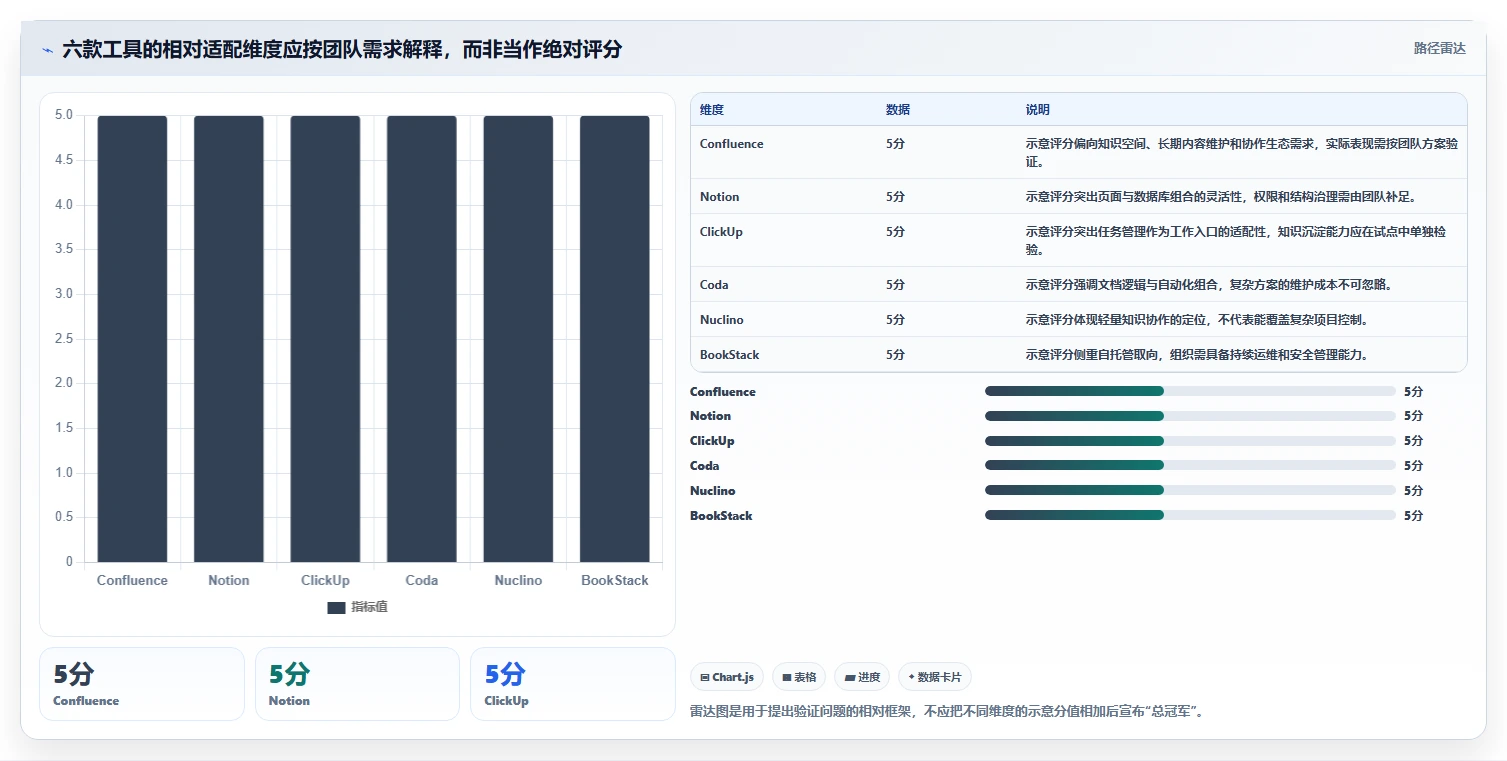
Task: Select the BookStack name cell in the table
Action: point(729,355)
